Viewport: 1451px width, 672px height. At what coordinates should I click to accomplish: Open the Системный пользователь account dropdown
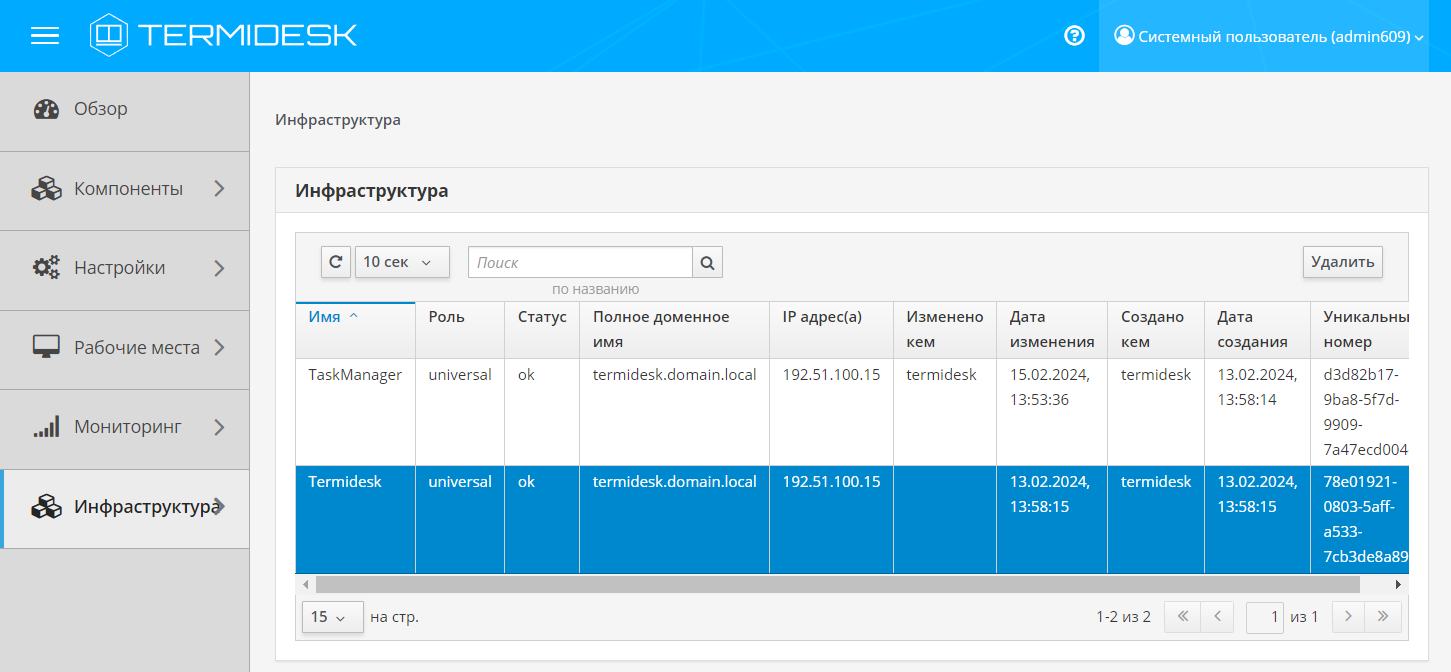1274,36
